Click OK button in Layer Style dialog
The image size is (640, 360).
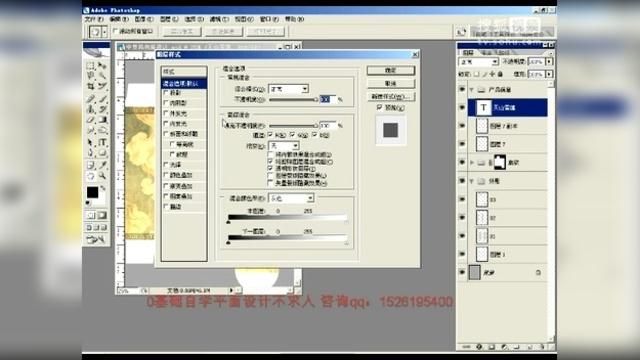point(391,70)
